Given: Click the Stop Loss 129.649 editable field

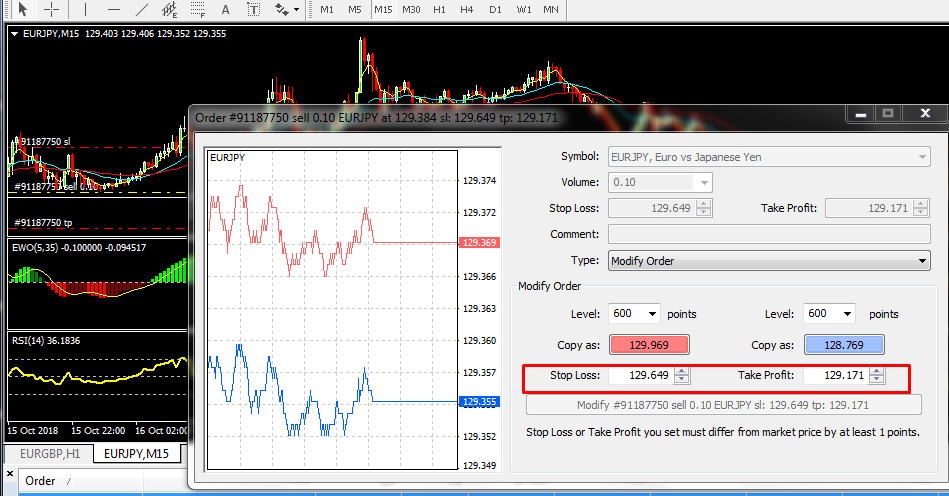Looking at the screenshot, I should pyautogui.click(x=642, y=375).
